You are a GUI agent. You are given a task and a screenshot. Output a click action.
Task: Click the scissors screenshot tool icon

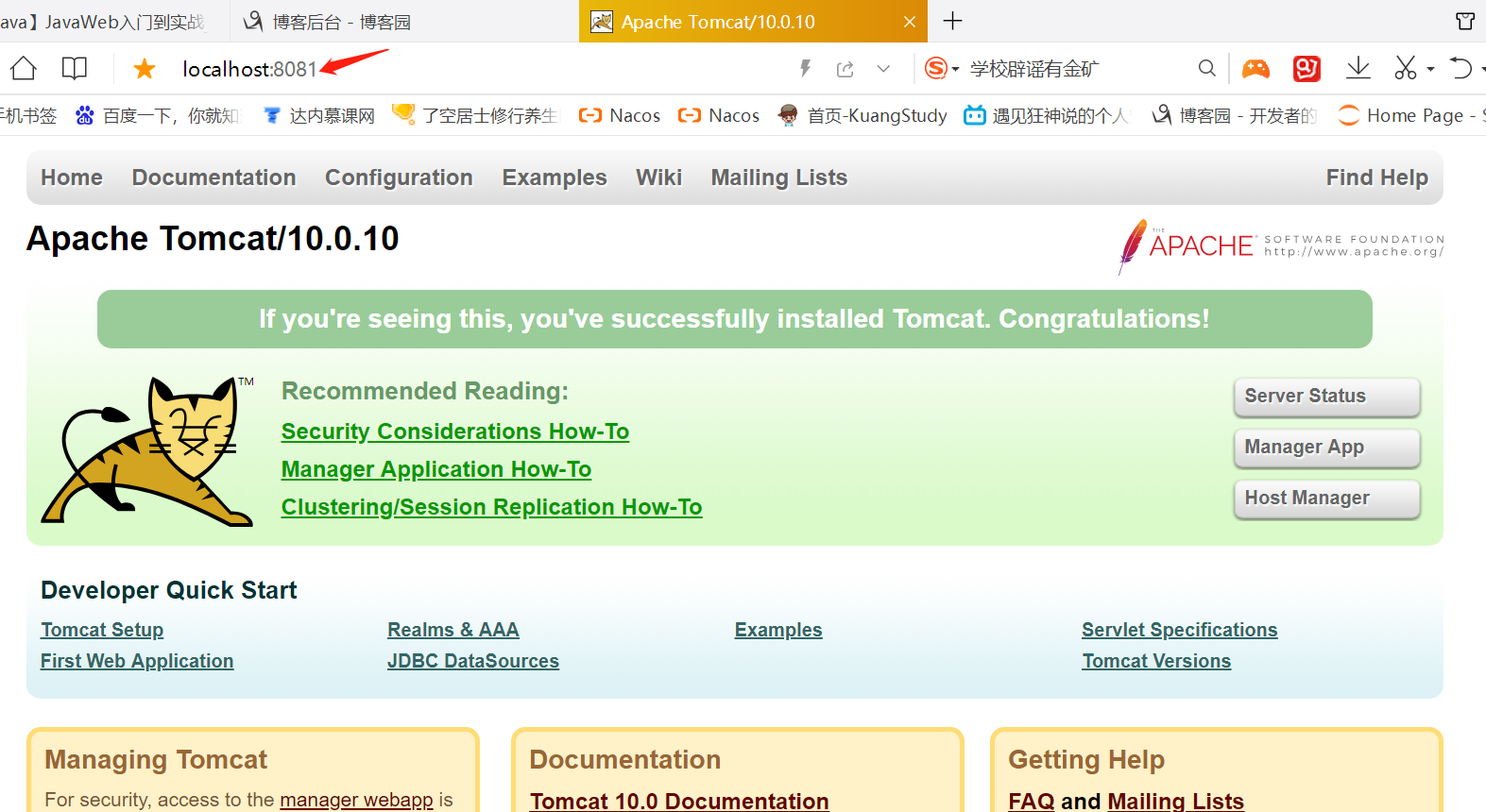[1406, 68]
